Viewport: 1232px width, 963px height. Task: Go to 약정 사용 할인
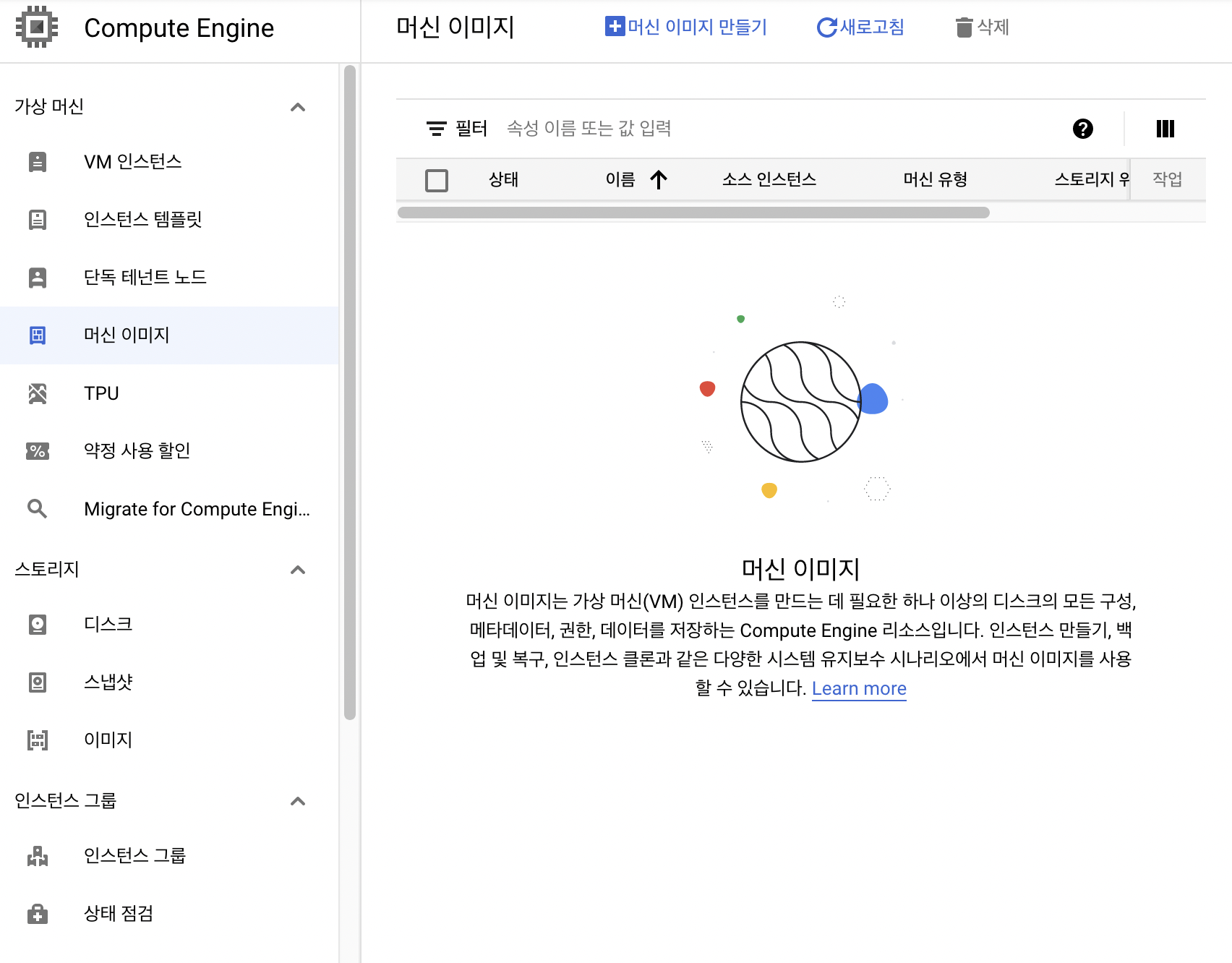pyautogui.click(x=169, y=451)
